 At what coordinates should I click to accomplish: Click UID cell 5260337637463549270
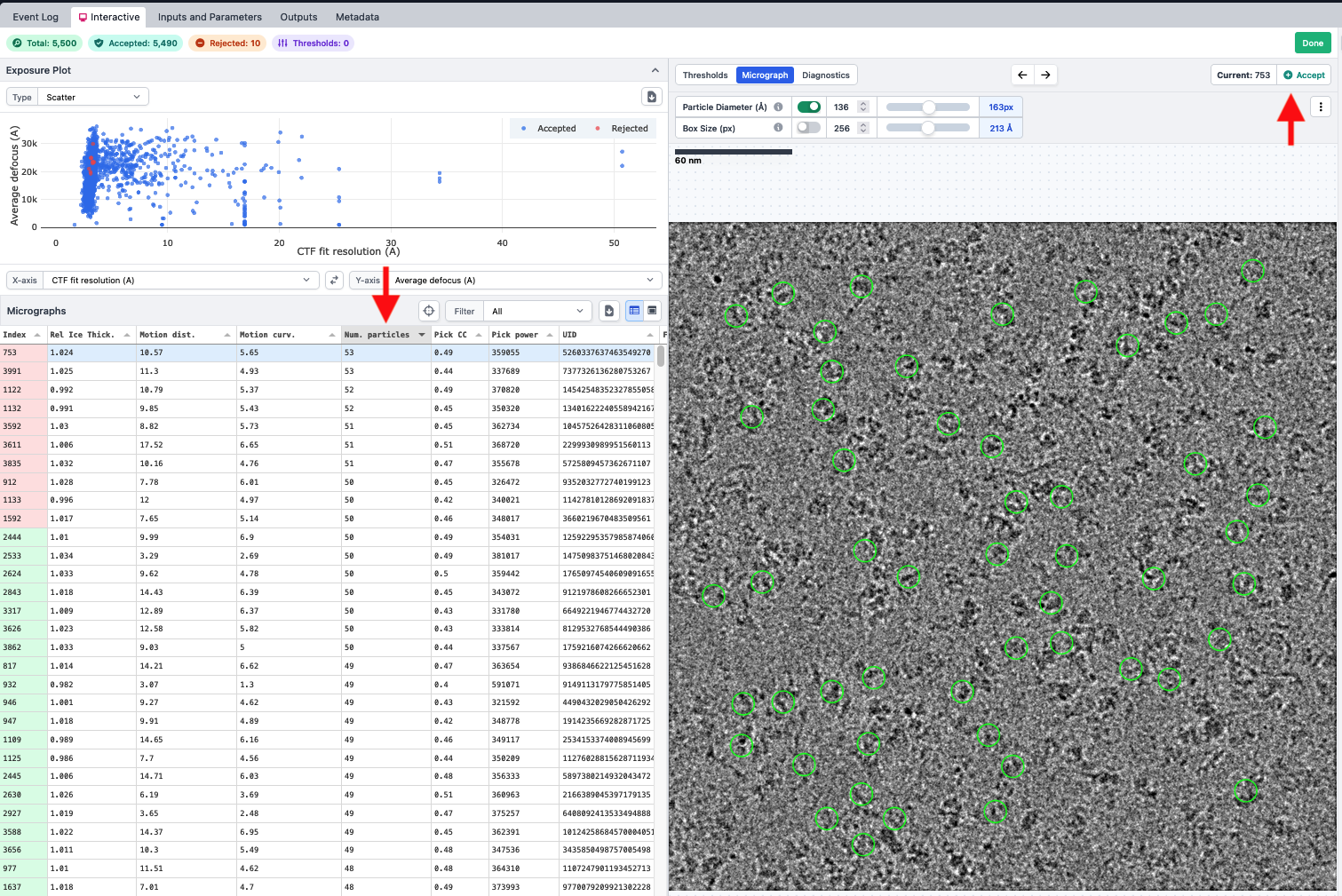[x=607, y=353]
